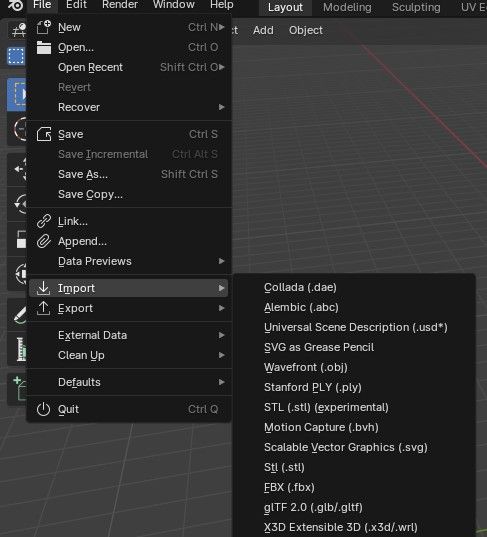Click the Blender logo icon
Image resolution: width=487 pixels, height=537 pixels.
click(x=15, y=5)
